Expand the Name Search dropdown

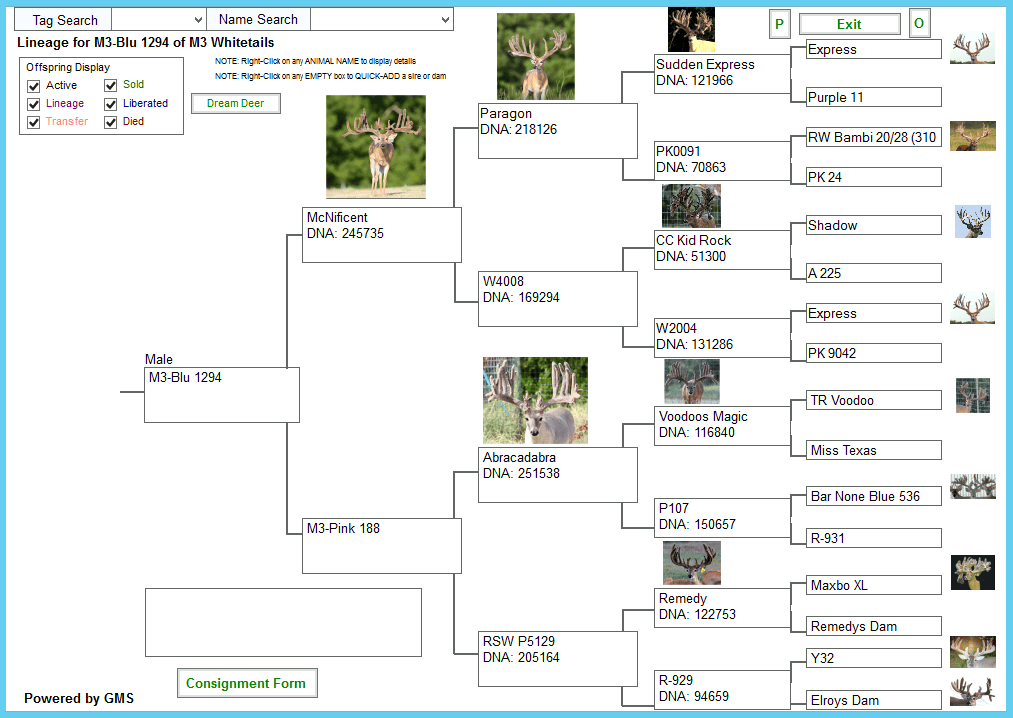click(x=381, y=20)
